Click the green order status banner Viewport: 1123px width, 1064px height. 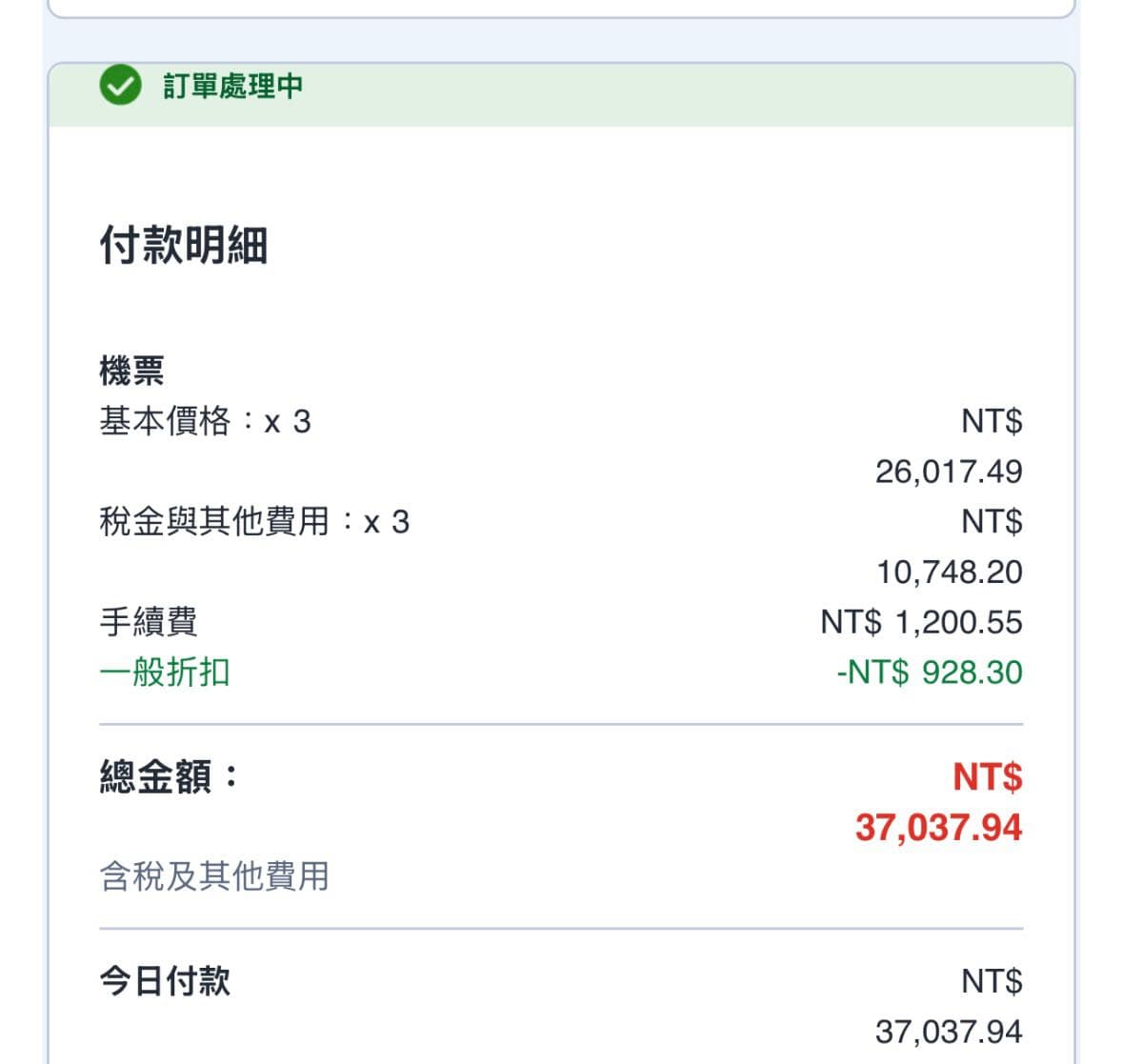click(x=562, y=94)
